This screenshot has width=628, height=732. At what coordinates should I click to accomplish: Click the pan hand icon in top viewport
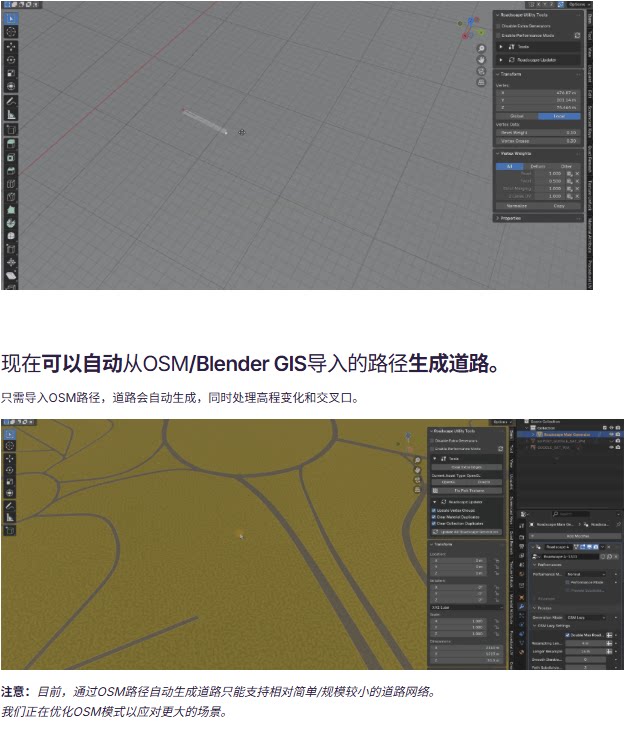click(481, 60)
